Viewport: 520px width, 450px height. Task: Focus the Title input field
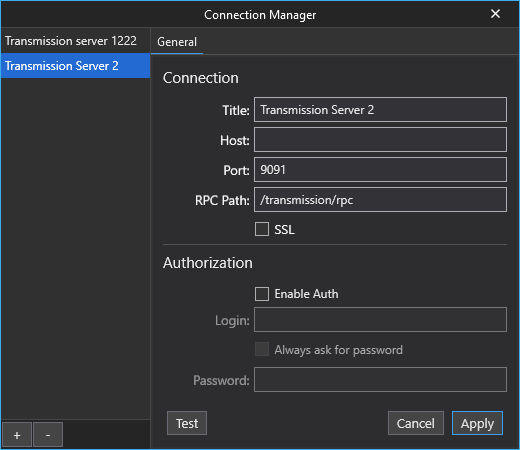tap(380, 110)
